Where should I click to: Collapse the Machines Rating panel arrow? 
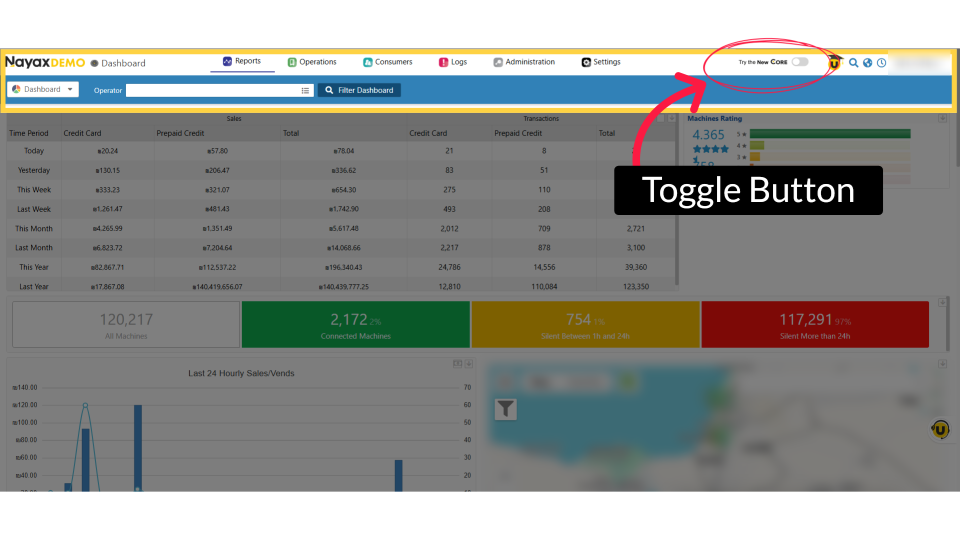[941, 118]
